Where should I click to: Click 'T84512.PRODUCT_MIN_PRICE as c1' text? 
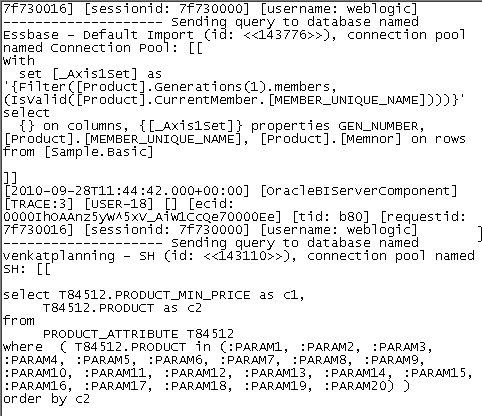[179, 295]
